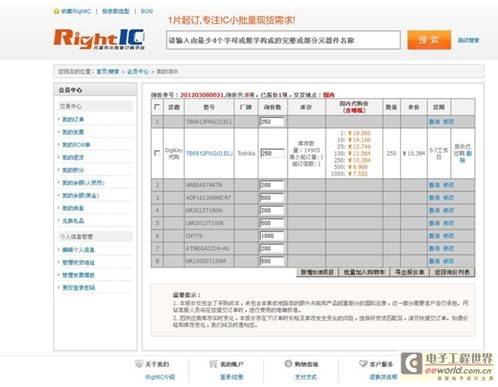498x387 pixels.
Task: Click the first blue action link in row 8
Action: pyautogui.click(x=434, y=261)
